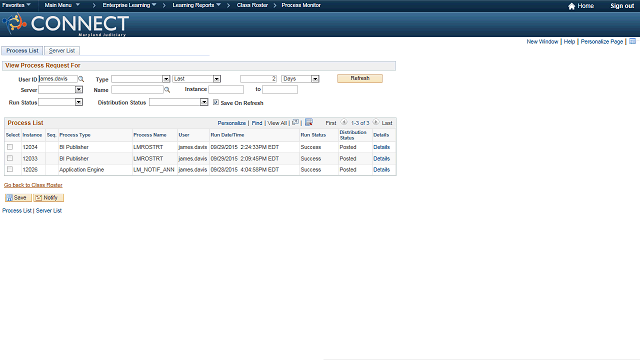Screen dimensions: 640x360
Task: Click the Save button
Action: click(x=18, y=198)
